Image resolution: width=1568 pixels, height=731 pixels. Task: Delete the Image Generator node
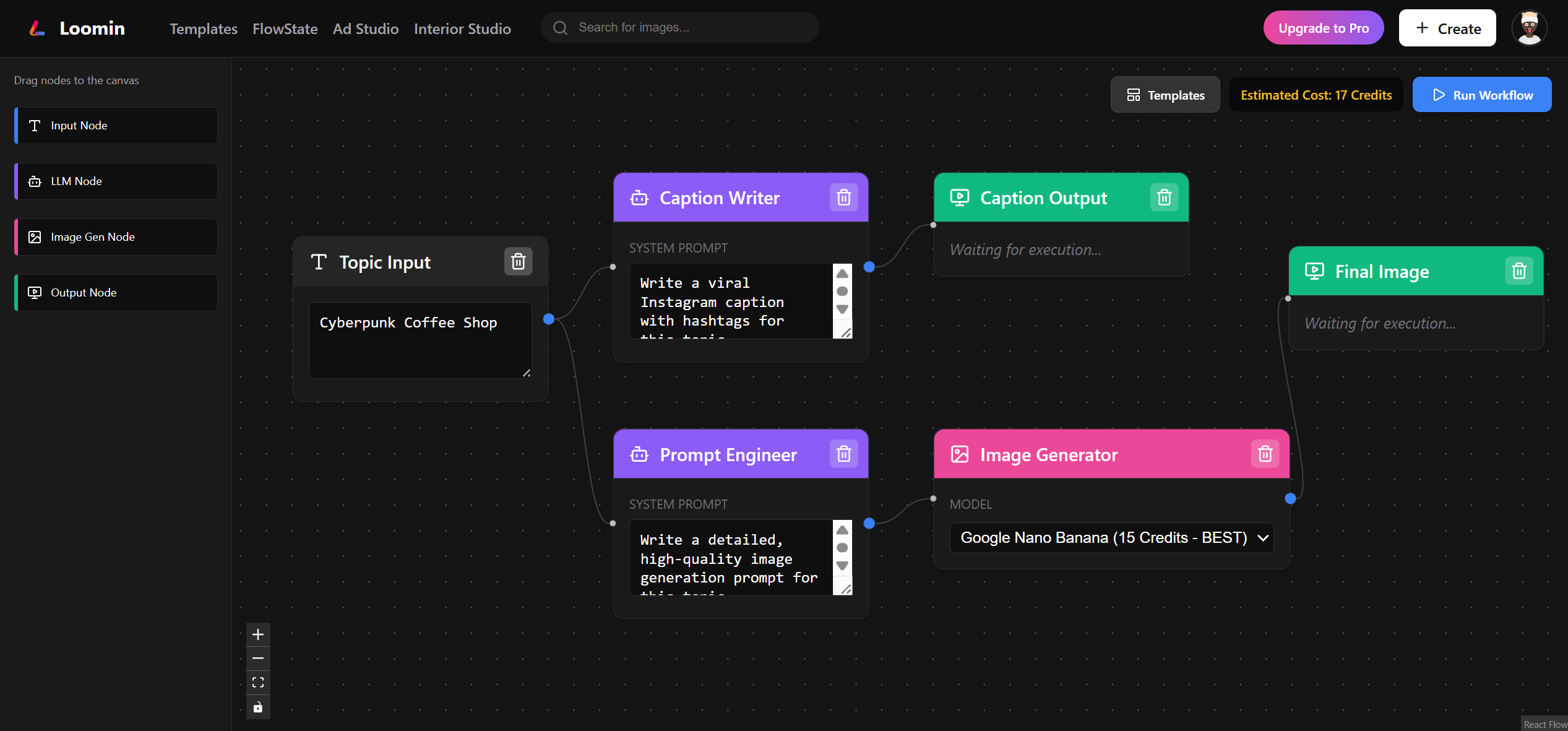(x=1265, y=454)
